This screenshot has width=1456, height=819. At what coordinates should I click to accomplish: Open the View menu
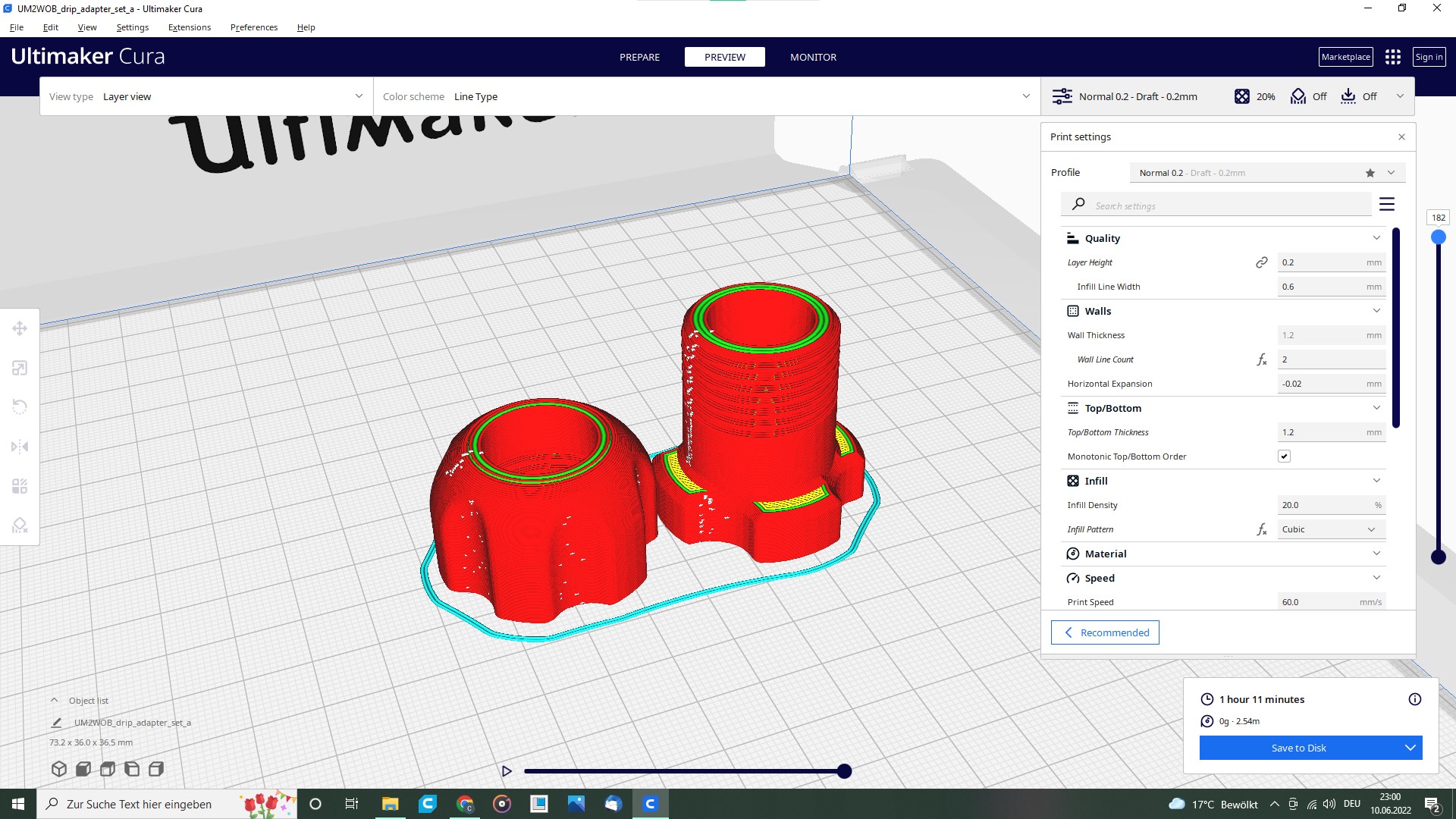(87, 27)
